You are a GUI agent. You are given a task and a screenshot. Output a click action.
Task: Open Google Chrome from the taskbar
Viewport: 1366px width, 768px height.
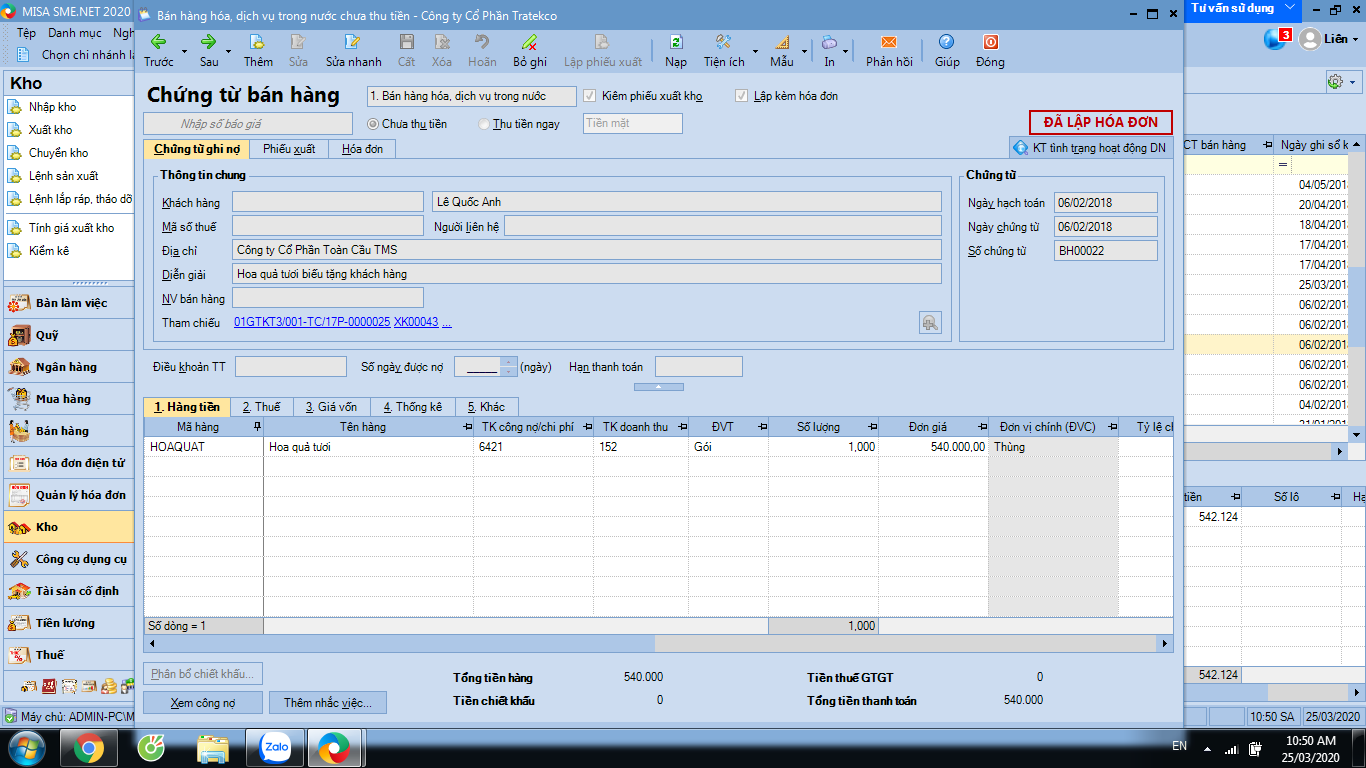(88, 747)
